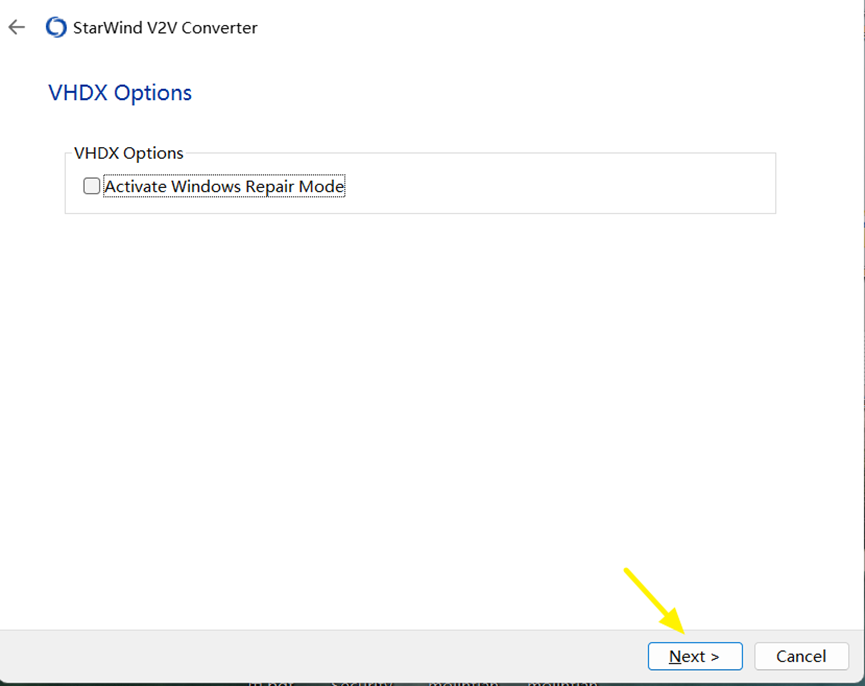865x686 pixels.
Task: Go back with the arrow icon
Action: pyautogui.click(x=17, y=27)
